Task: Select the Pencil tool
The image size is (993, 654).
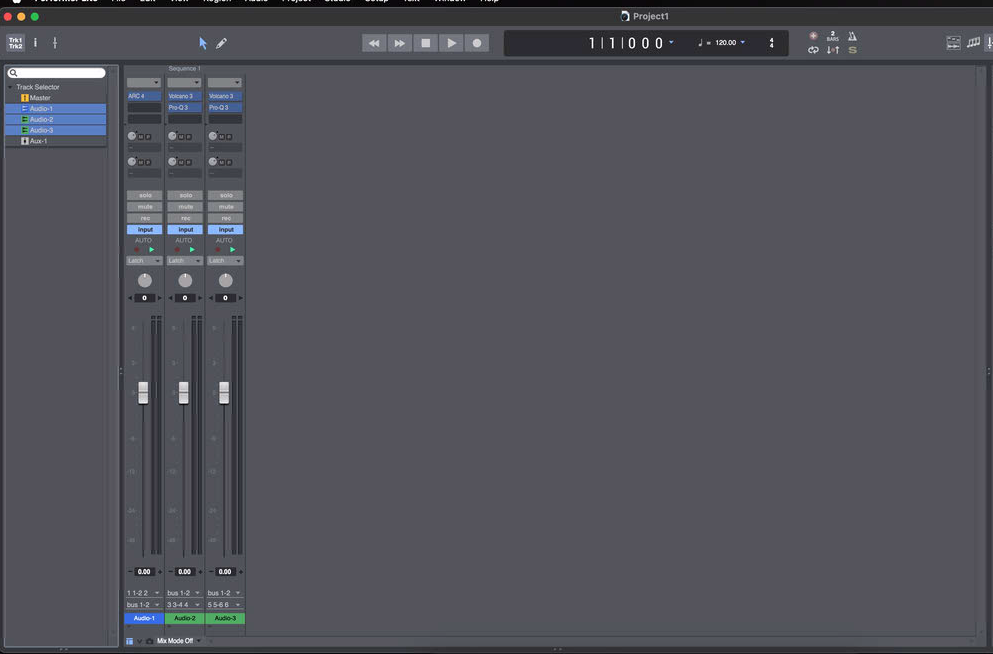Action: pos(222,43)
